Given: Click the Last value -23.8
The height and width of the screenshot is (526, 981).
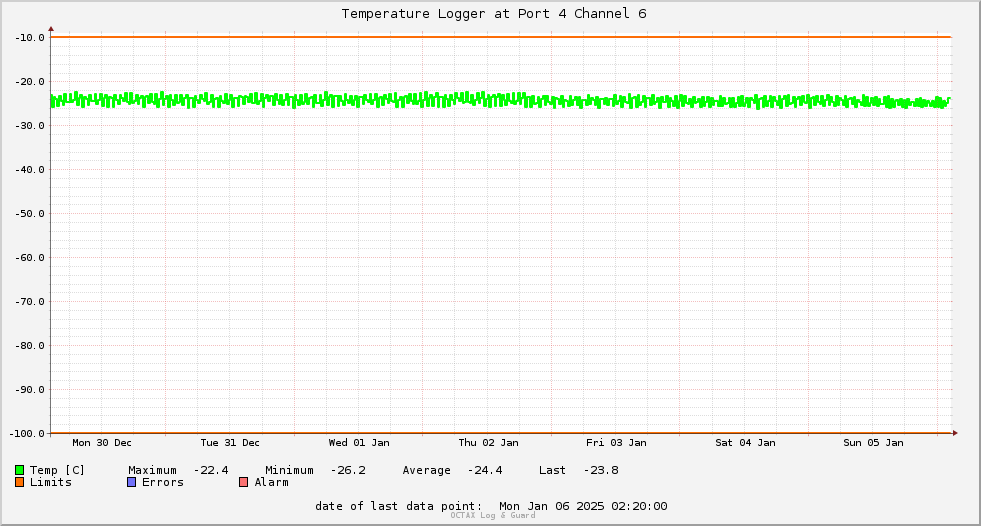Looking at the screenshot, I should click(601, 470).
